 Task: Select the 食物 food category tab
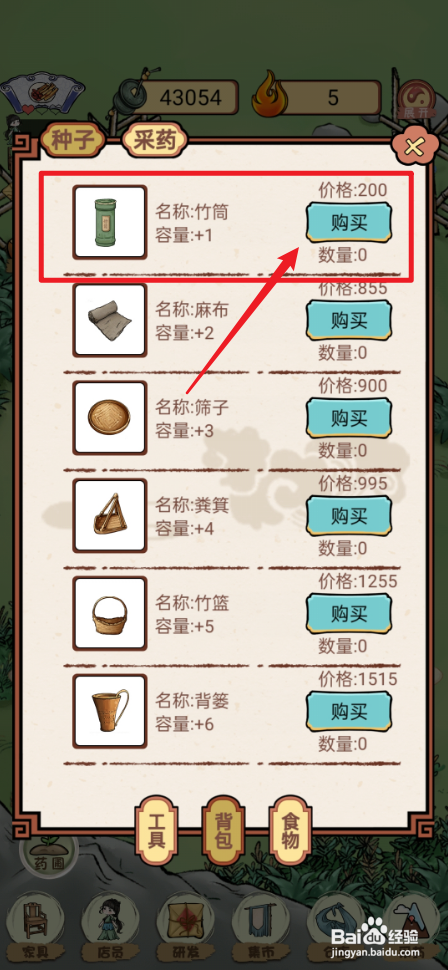(291, 830)
